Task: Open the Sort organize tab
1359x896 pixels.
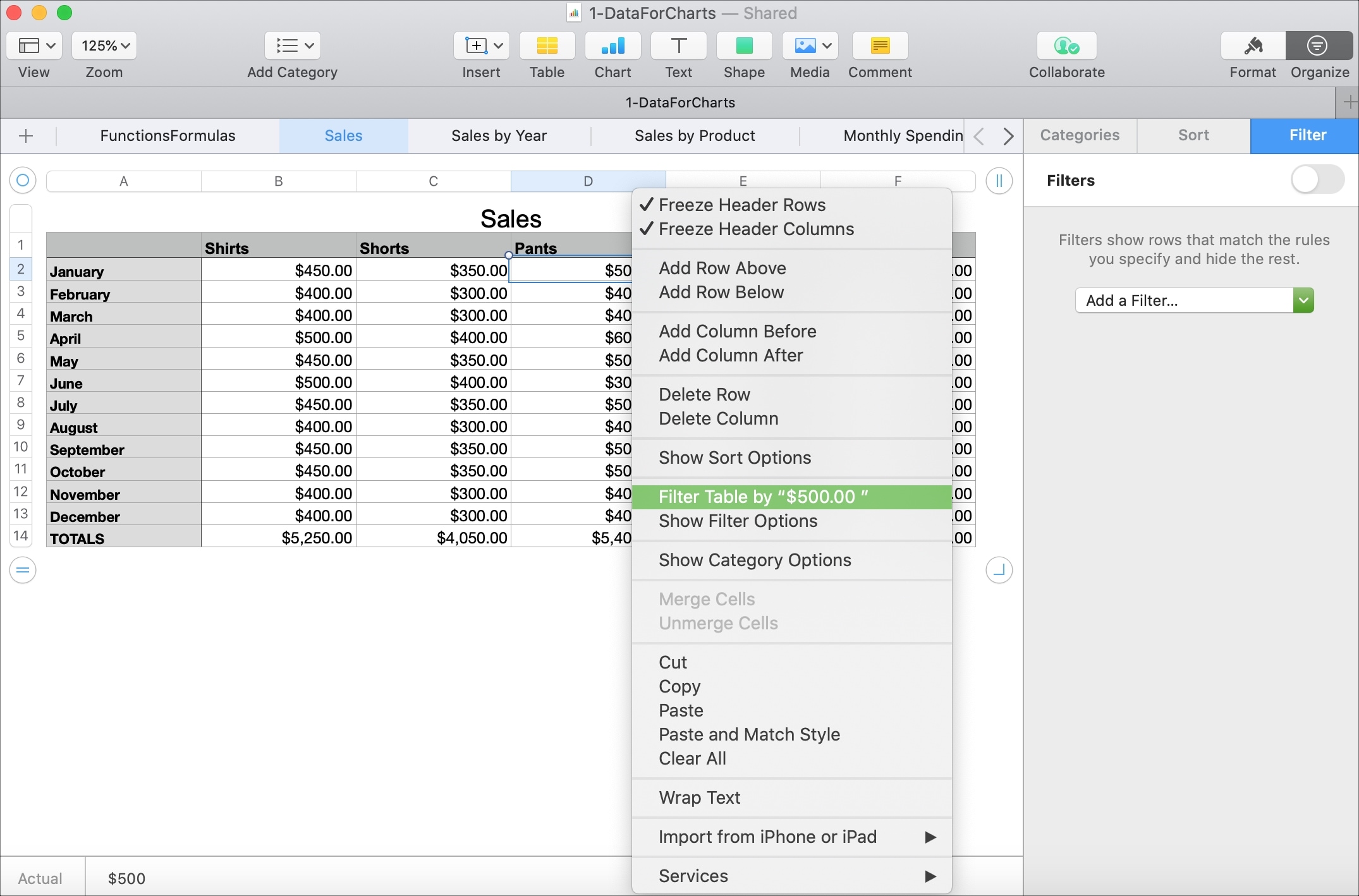Action: pyautogui.click(x=1193, y=135)
